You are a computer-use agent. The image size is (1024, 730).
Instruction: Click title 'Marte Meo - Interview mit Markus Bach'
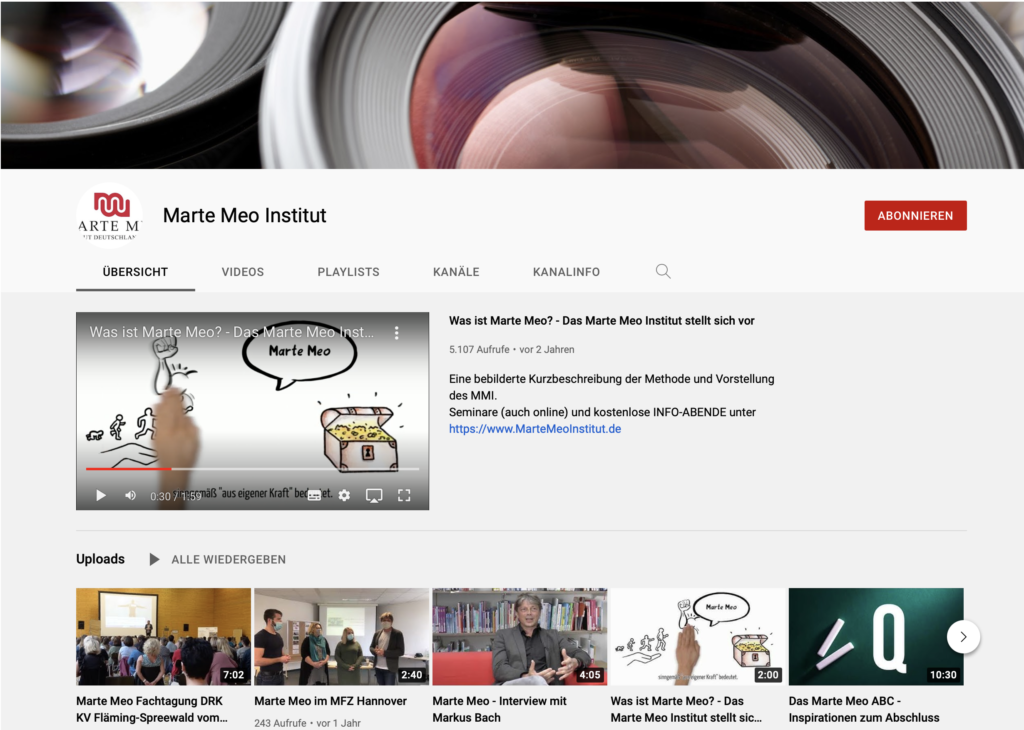pos(500,709)
